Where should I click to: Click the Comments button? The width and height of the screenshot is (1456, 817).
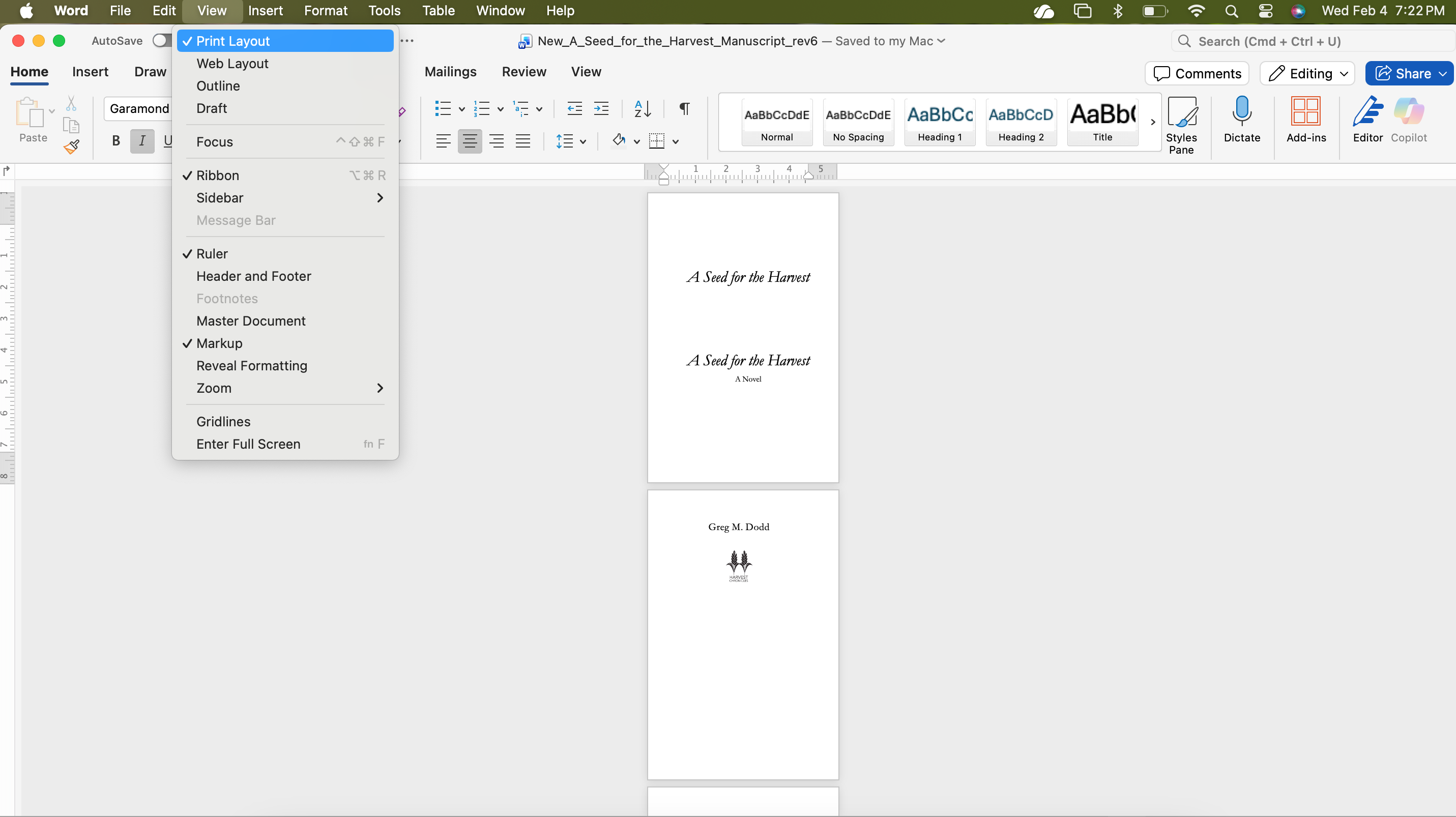pos(1197,73)
